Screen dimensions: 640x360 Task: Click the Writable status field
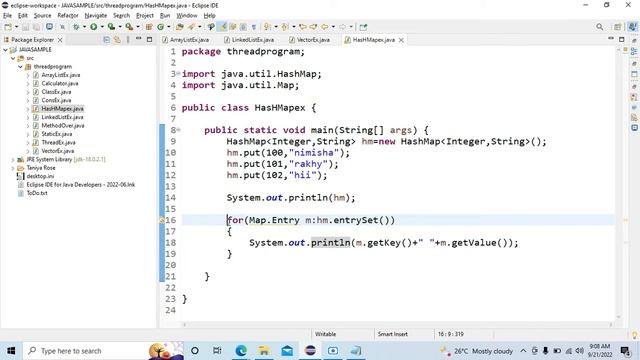coord(326,334)
